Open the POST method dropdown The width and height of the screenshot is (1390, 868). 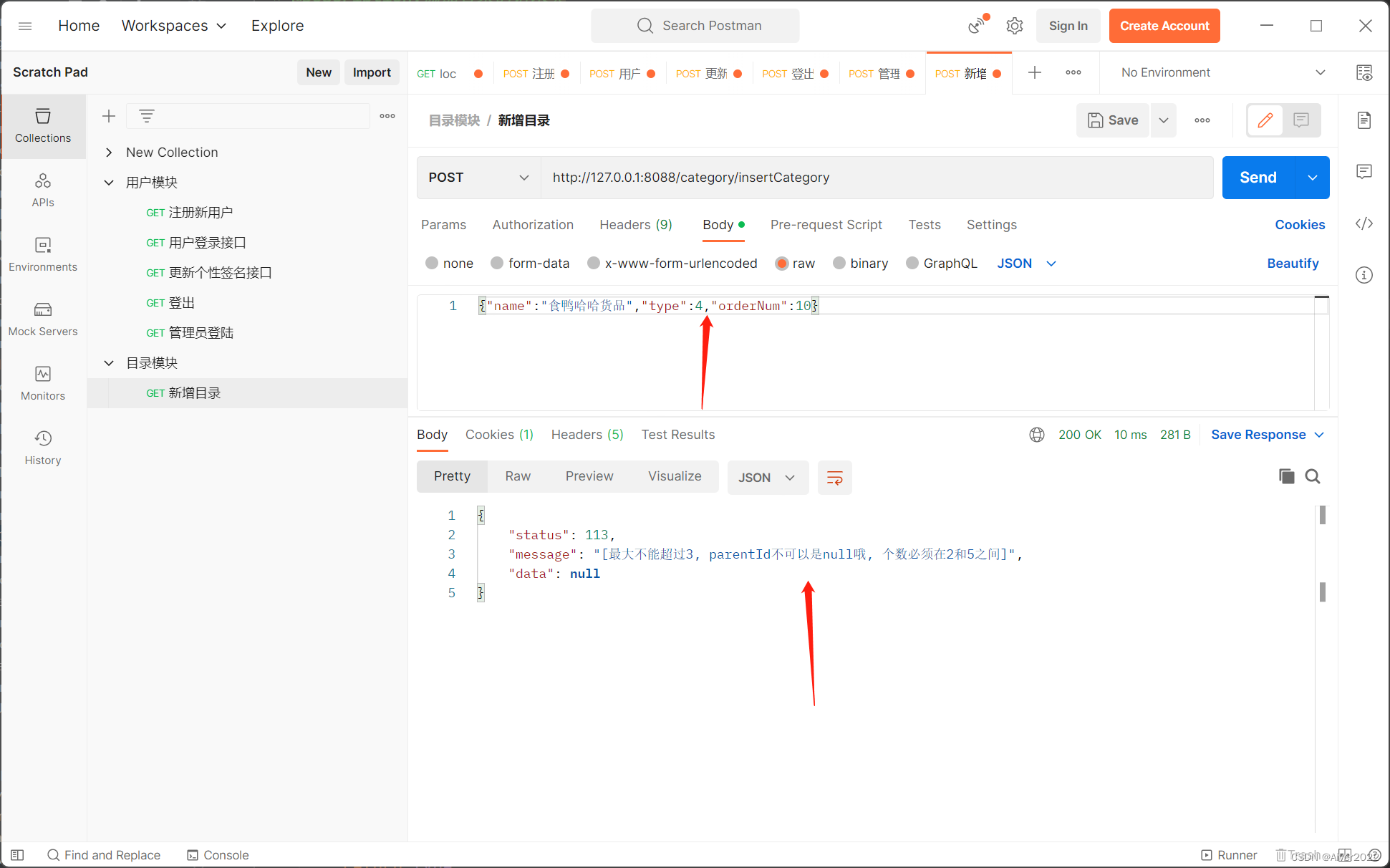478,178
